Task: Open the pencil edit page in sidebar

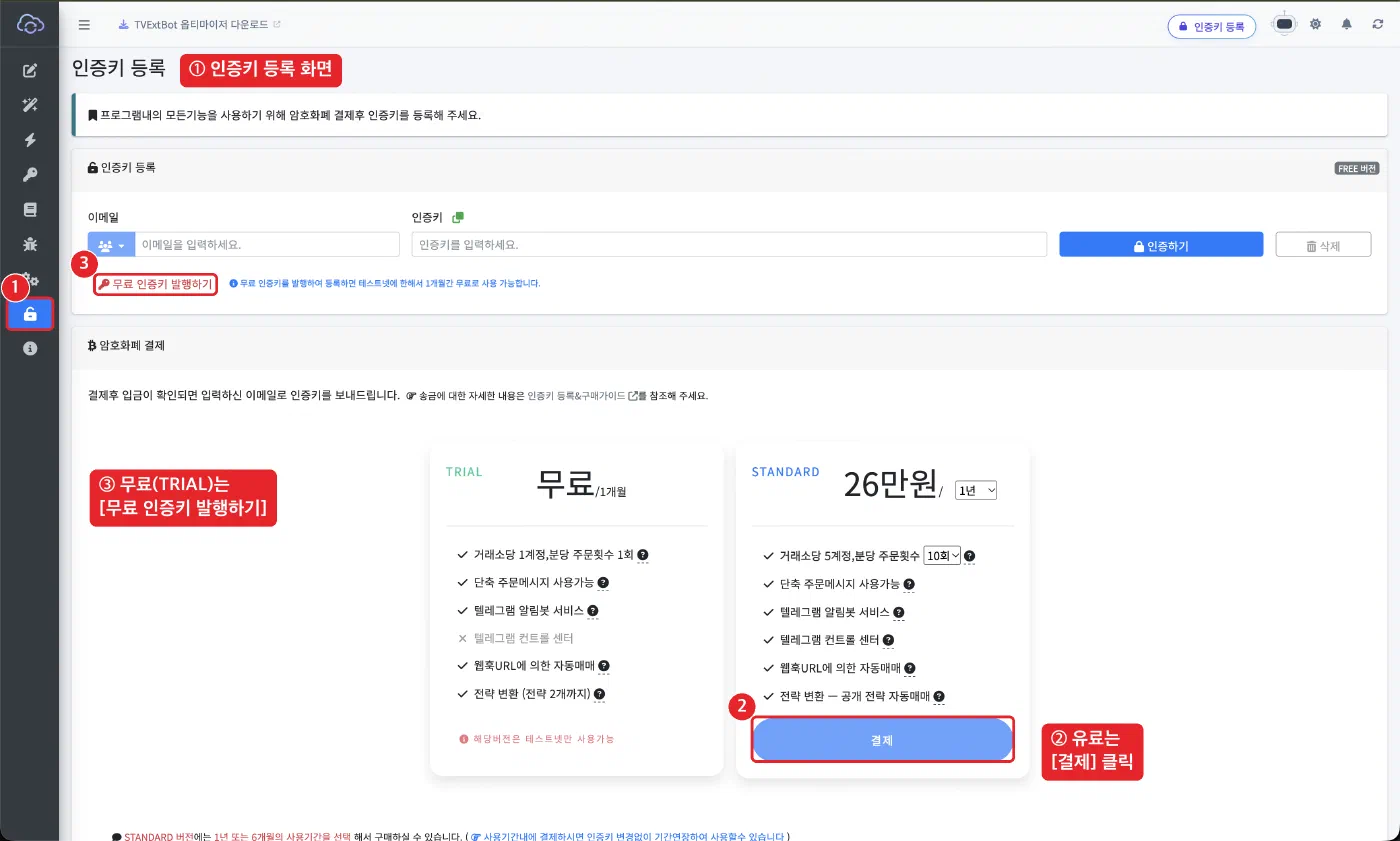Action: click(30, 70)
